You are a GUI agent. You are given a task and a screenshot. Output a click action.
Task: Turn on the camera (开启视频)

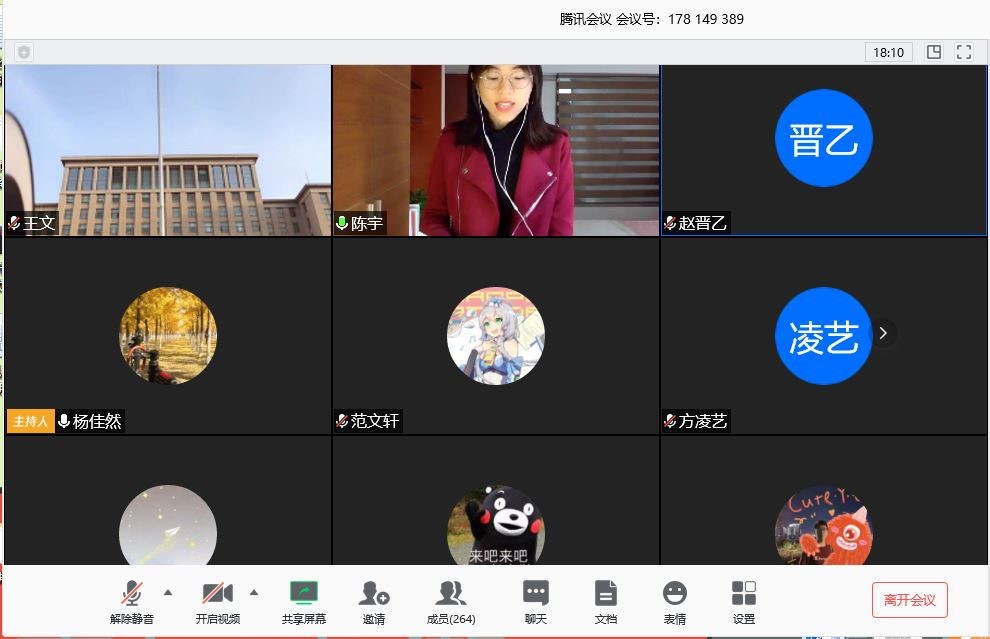pos(217,600)
